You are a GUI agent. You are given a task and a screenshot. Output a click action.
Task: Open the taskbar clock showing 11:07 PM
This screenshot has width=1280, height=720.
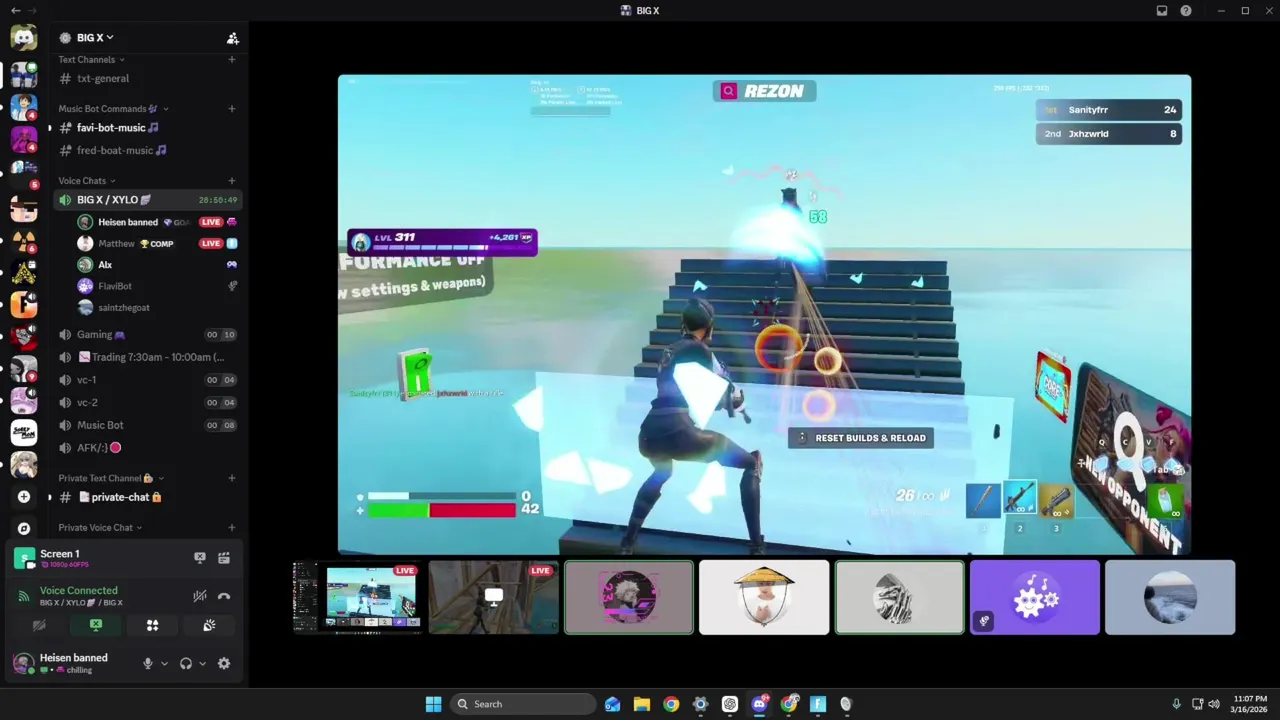click(1250, 704)
